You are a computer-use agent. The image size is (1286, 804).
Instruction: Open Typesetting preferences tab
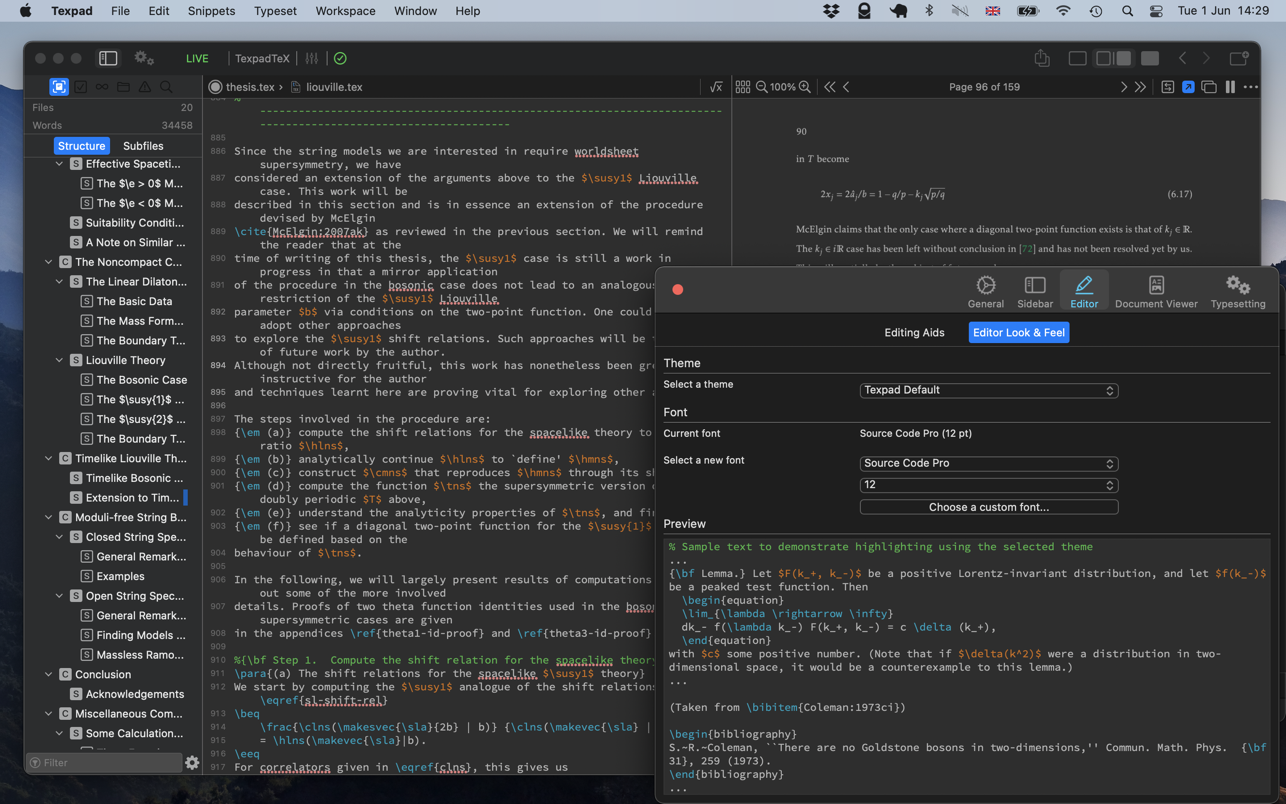point(1238,292)
